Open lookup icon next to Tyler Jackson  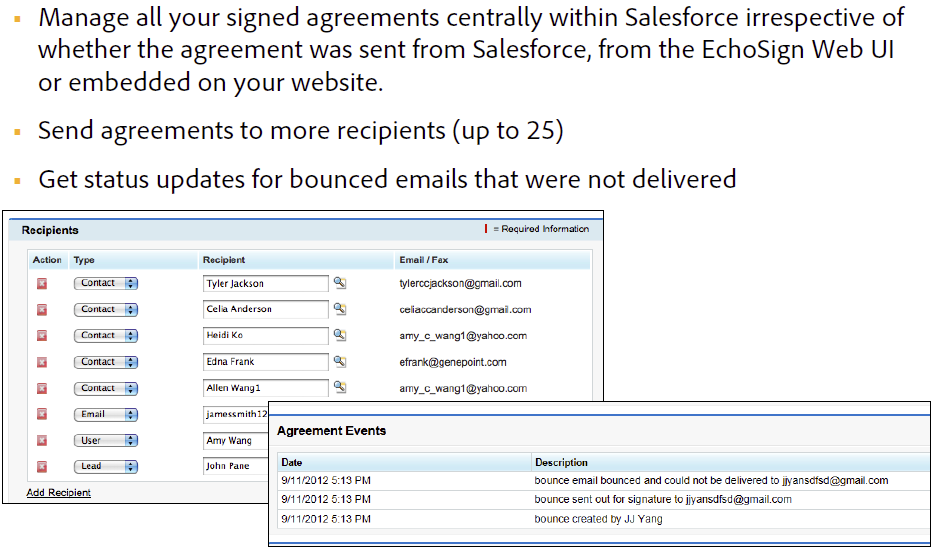coord(340,283)
